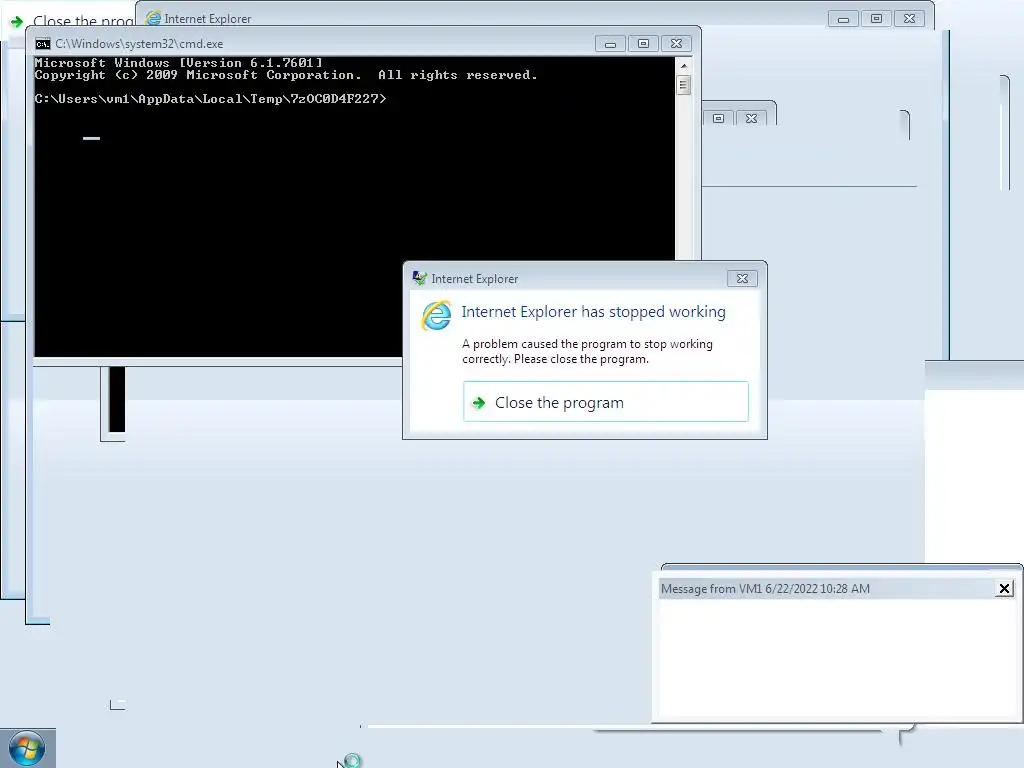
Task: Close the background Internet Explorer window
Action: 909,19
